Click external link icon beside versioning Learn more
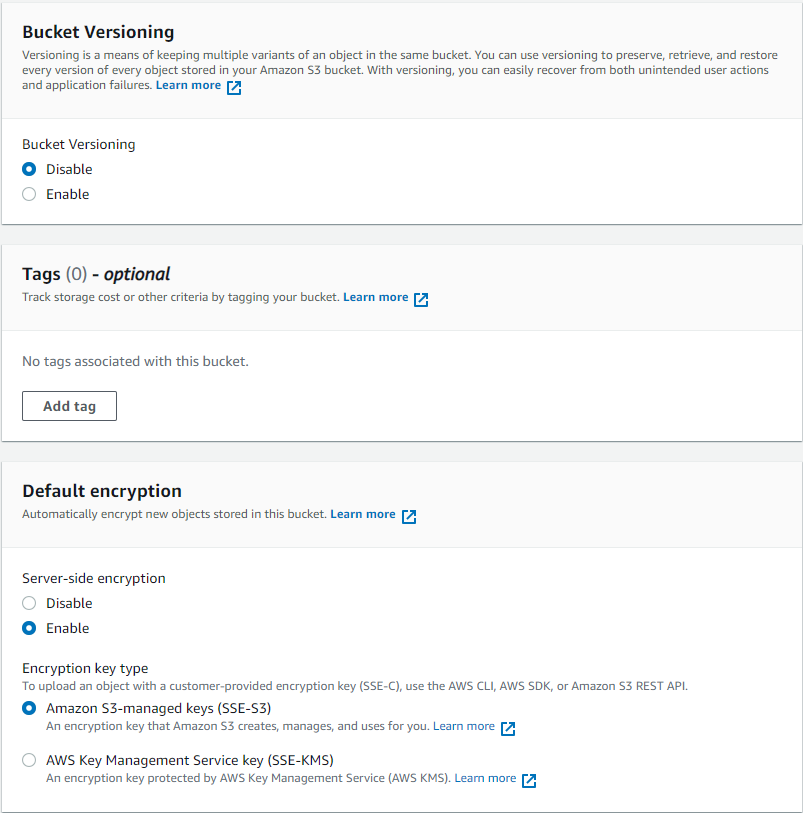The width and height of the screenshot is (803, 813). click(x=233, y=85)
